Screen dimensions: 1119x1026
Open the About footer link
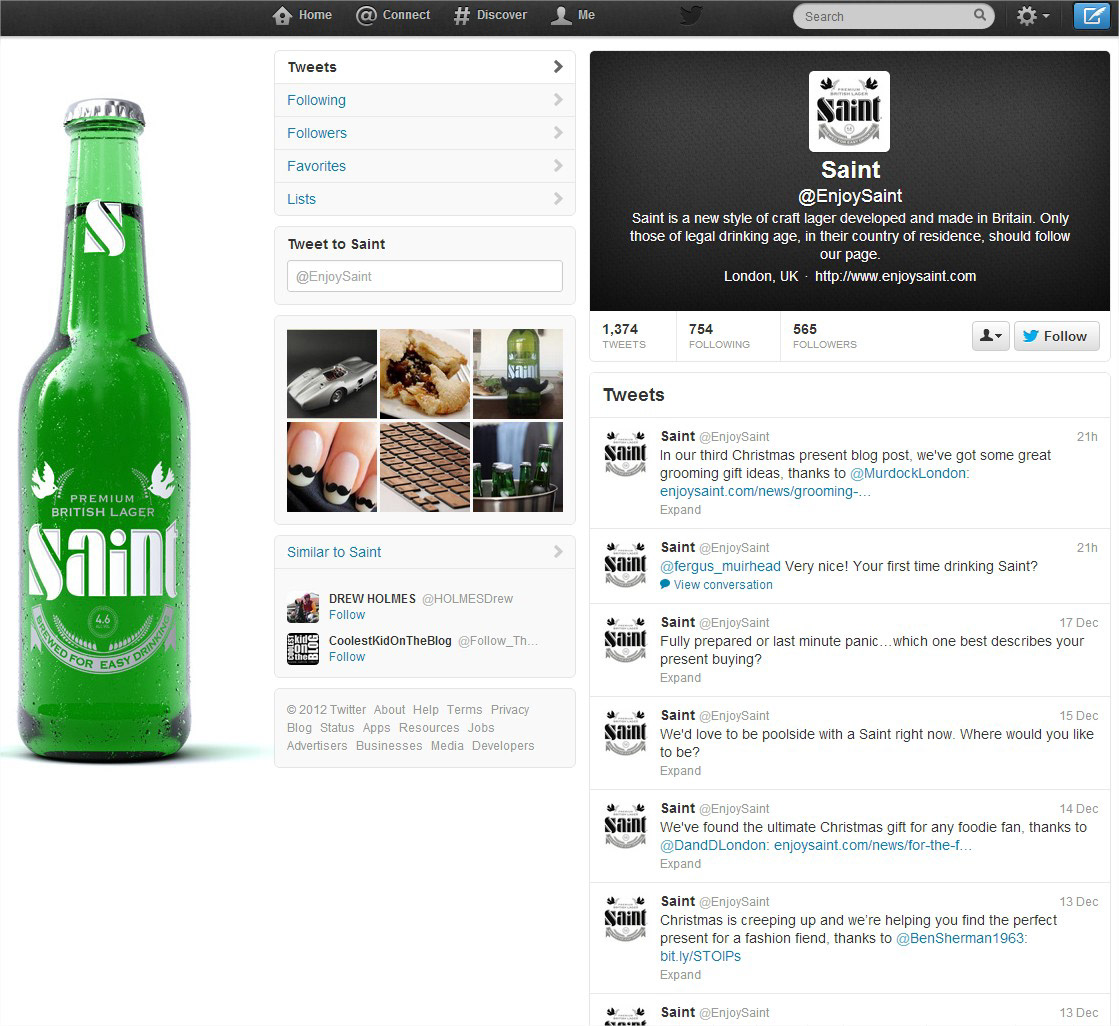point(390,710)
